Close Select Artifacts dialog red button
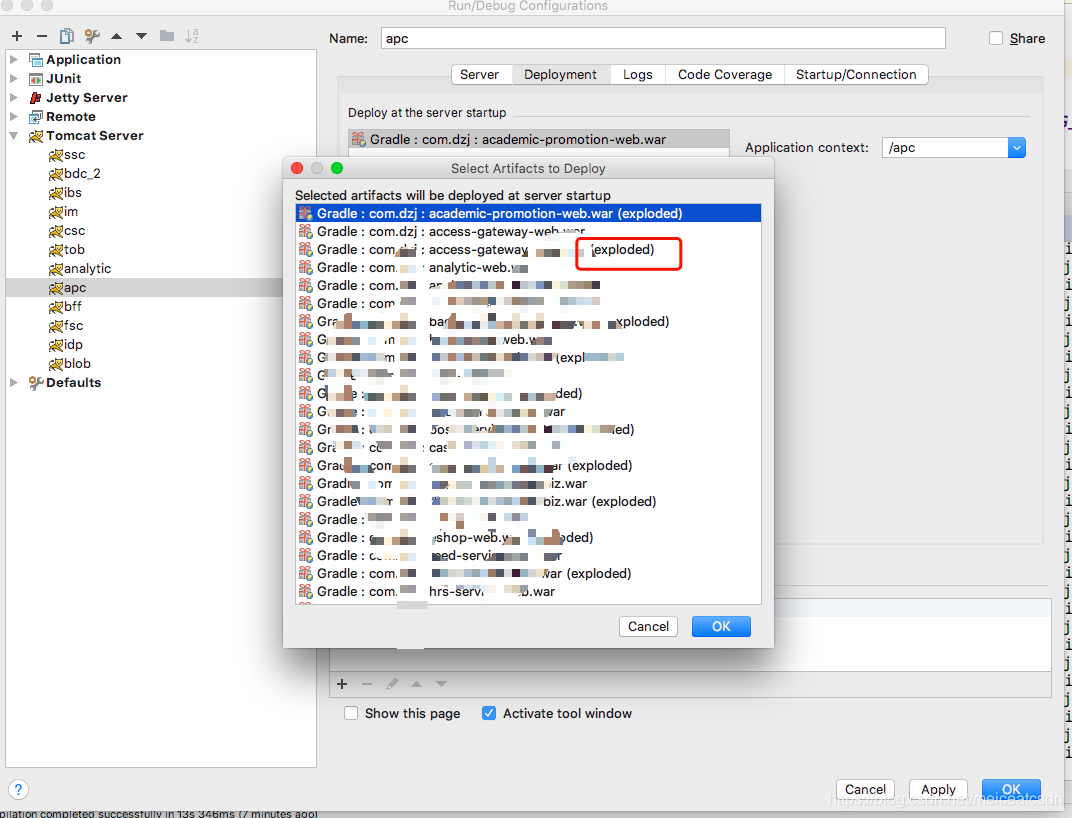 click(297, 168)
